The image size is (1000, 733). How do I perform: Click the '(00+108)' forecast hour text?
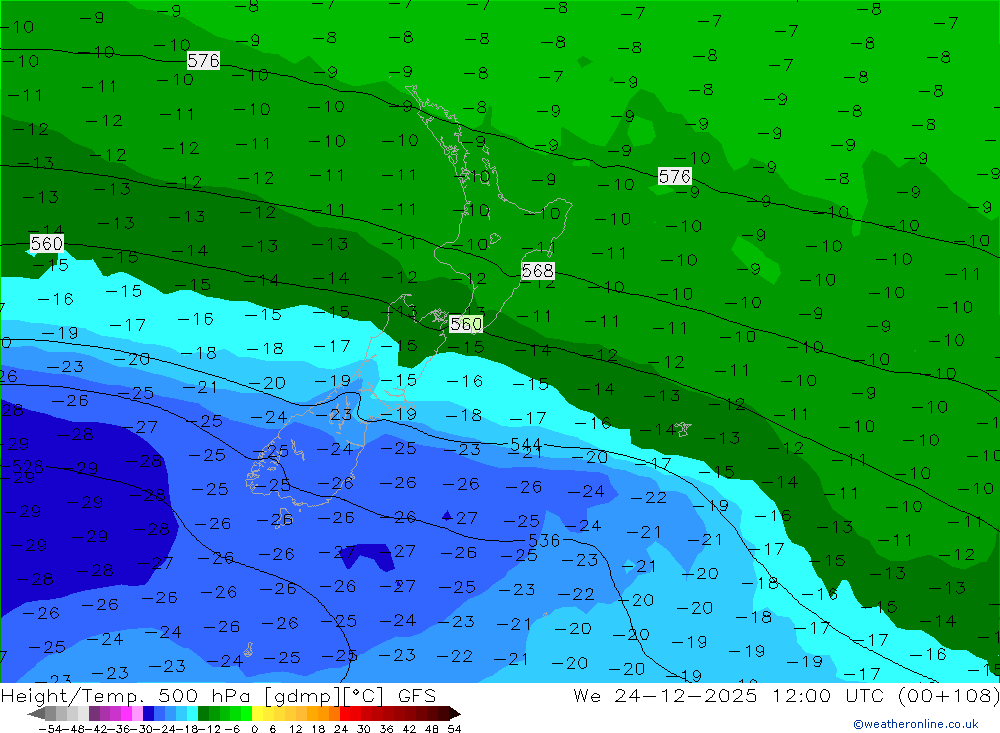(x=948, y=695)
